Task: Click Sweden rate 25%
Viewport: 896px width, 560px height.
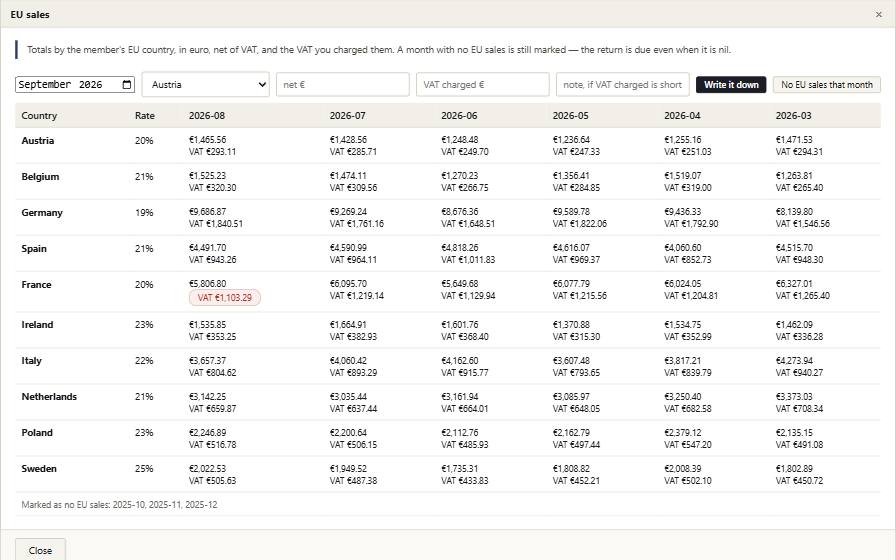Action: pos(144,469)
